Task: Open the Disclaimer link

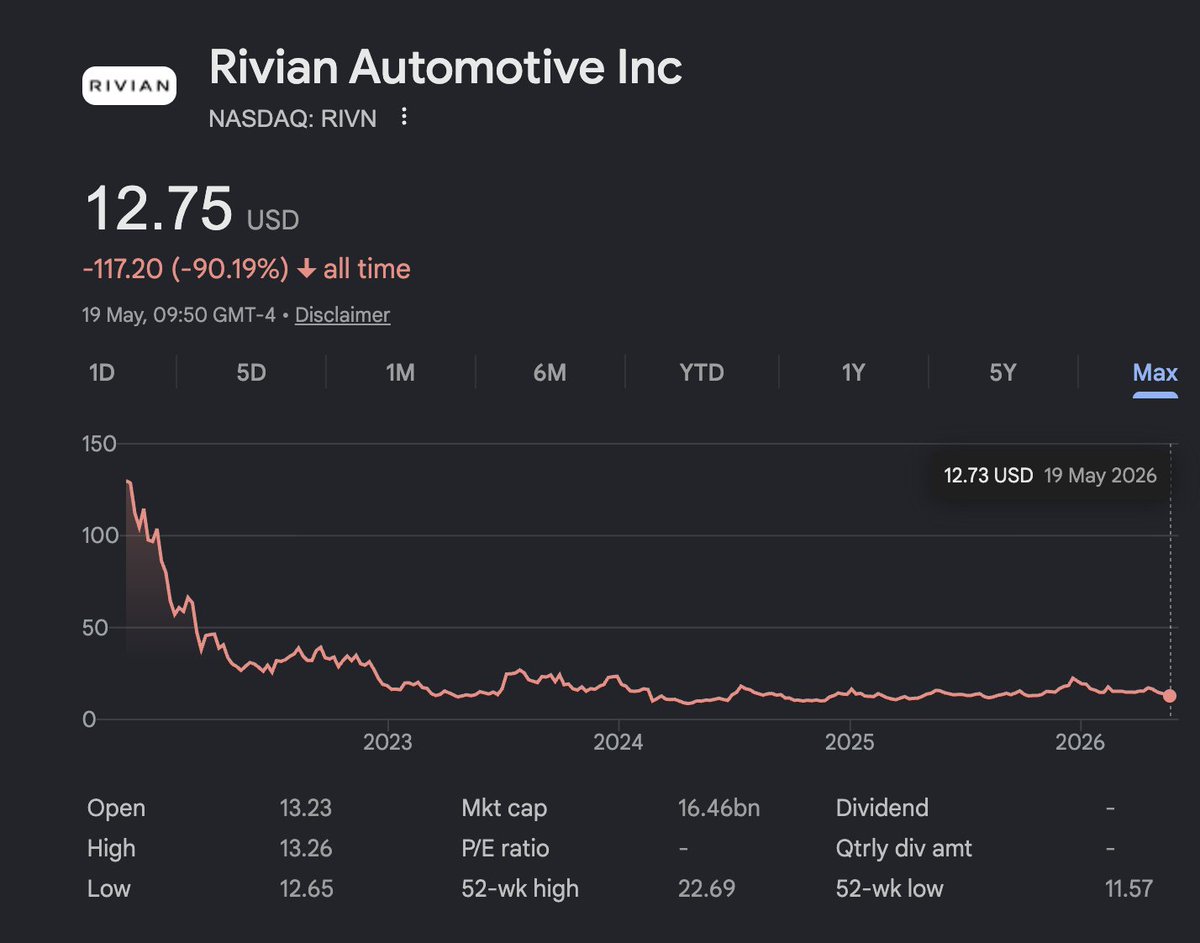Action: 342,315
